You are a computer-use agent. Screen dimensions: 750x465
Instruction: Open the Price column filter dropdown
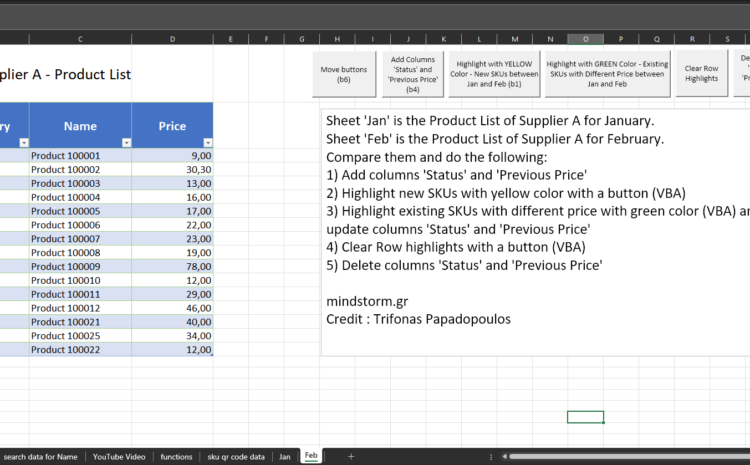(208, 143)
